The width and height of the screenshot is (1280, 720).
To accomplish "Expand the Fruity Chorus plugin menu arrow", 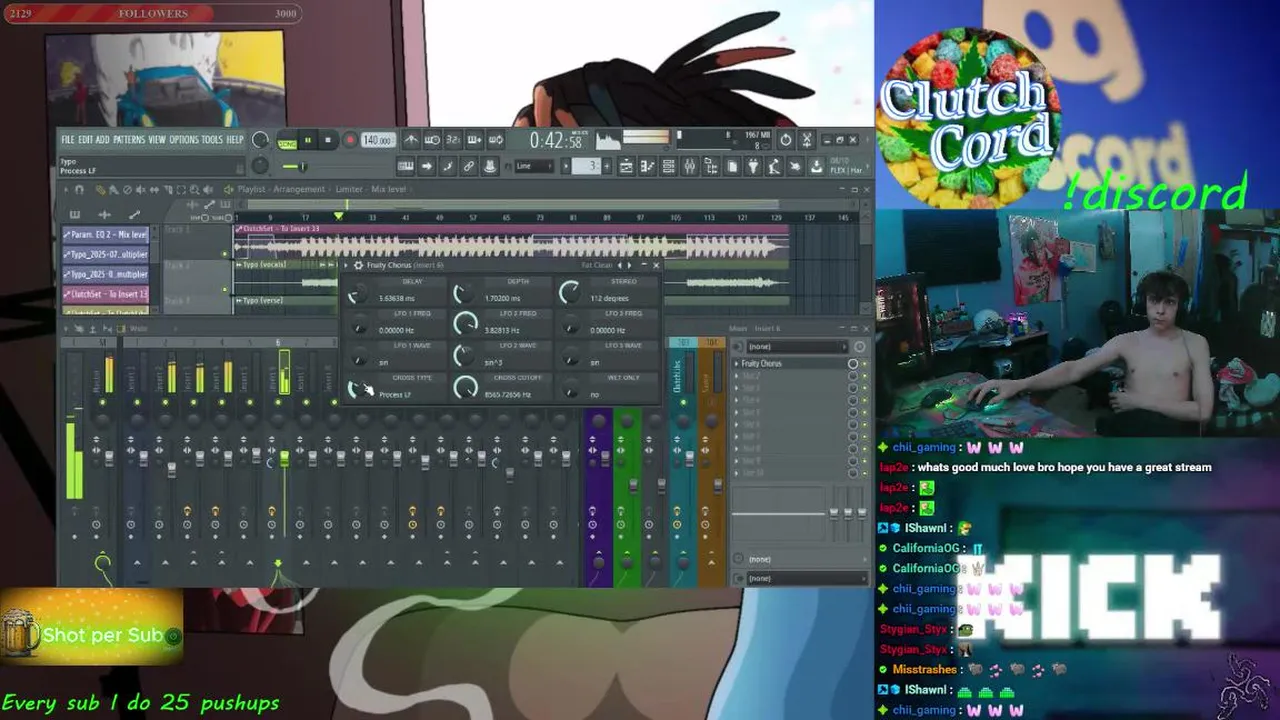I will point(348,266).
